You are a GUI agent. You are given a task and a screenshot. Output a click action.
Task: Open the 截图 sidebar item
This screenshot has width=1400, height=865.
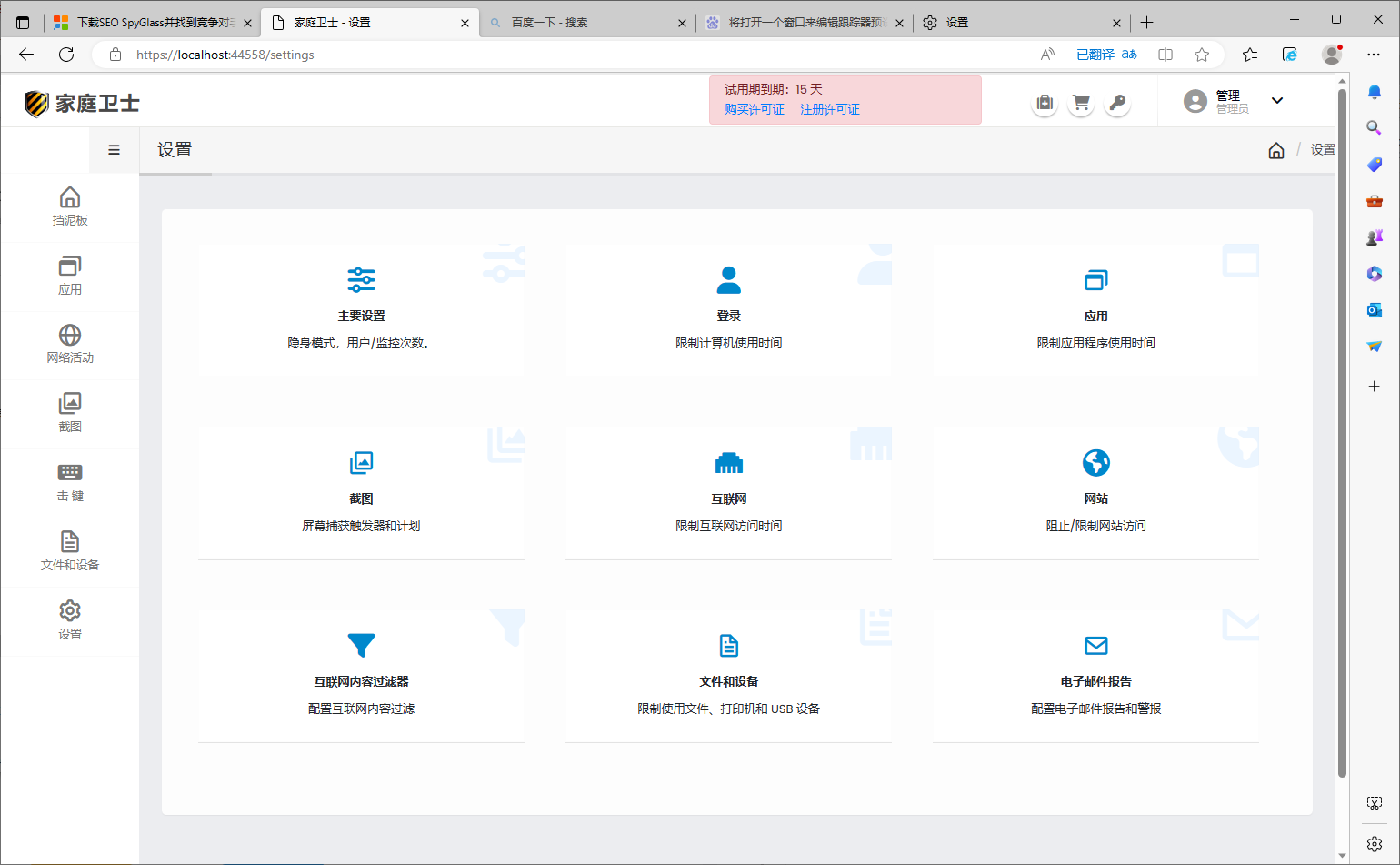(70, 414)
